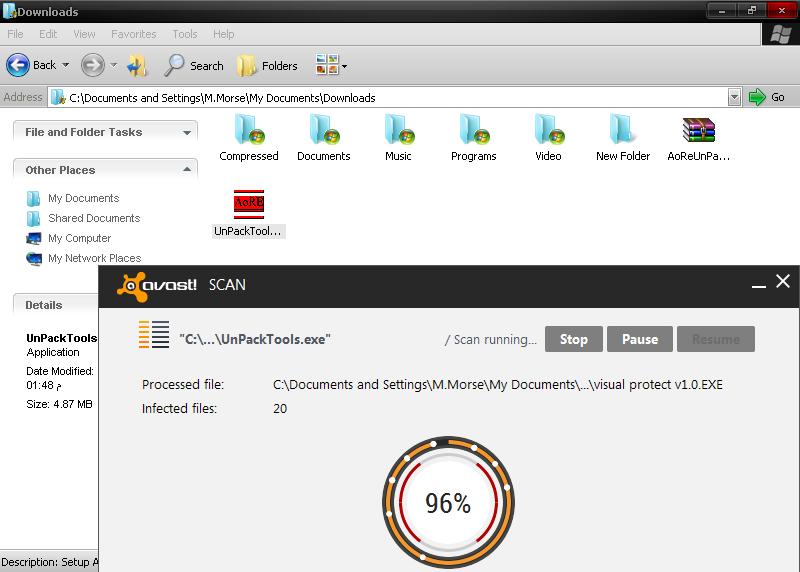The height and width of the screenshot is (572, 800).
Task: Open the Forward history dropdown arrow
Action: pos(113,65)
